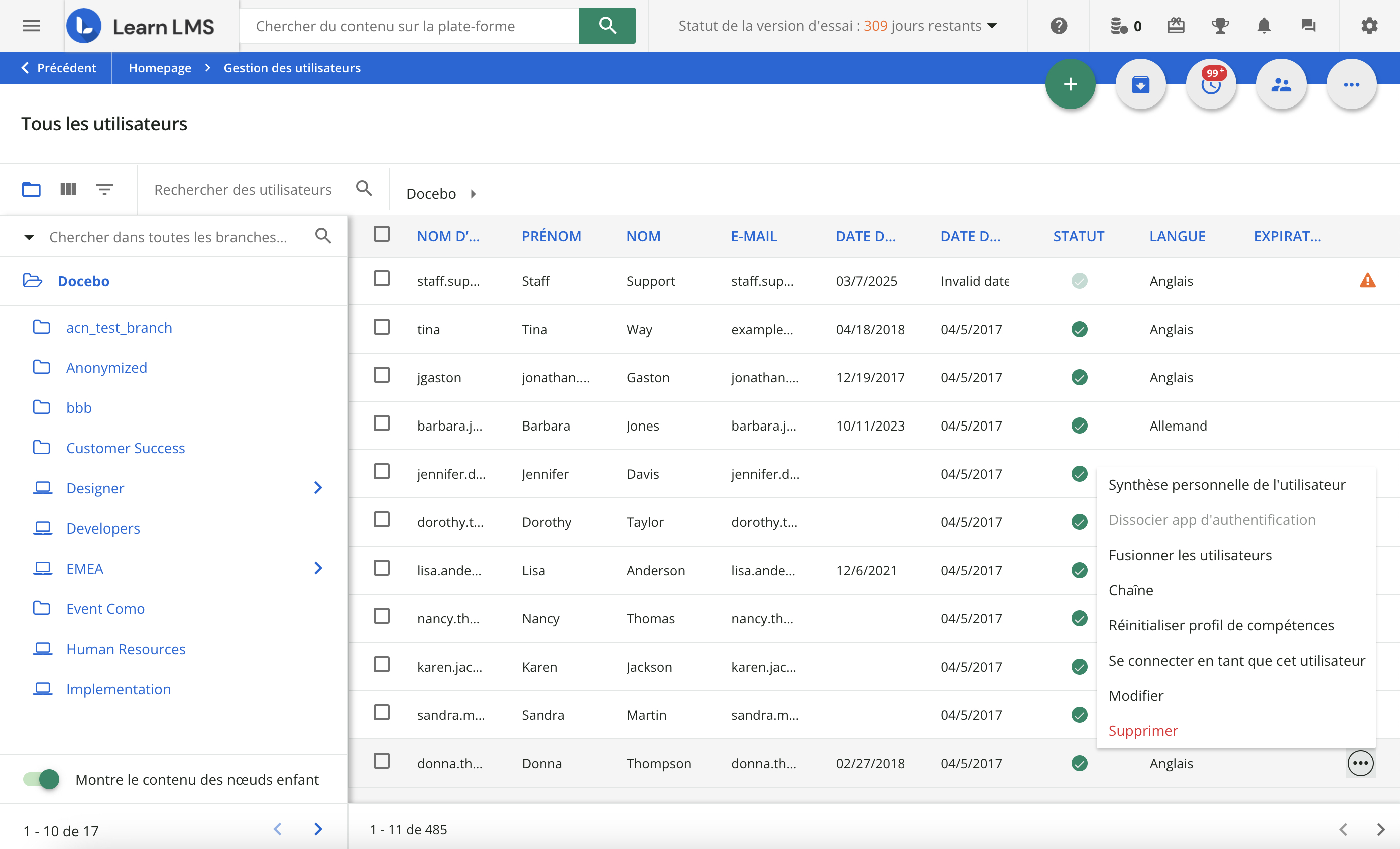This screenshot has width=1400, height=849.
Task: Open the trial status dropdown arrow
Action: pyautogui.click(x=993, y=26)
